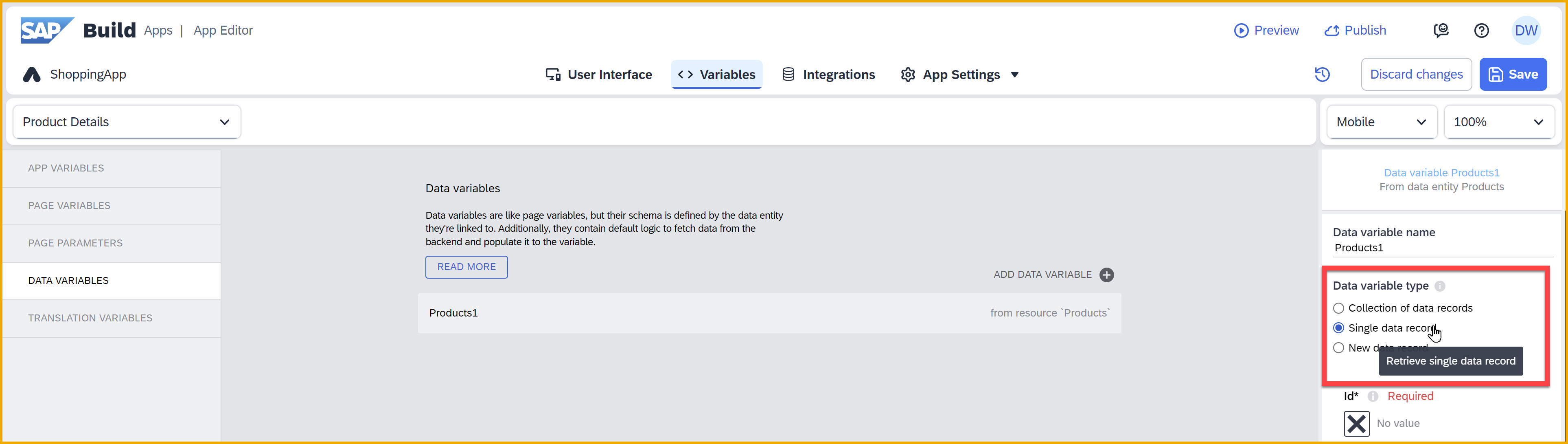Click the ShoppingApp project name

point(88,74)
